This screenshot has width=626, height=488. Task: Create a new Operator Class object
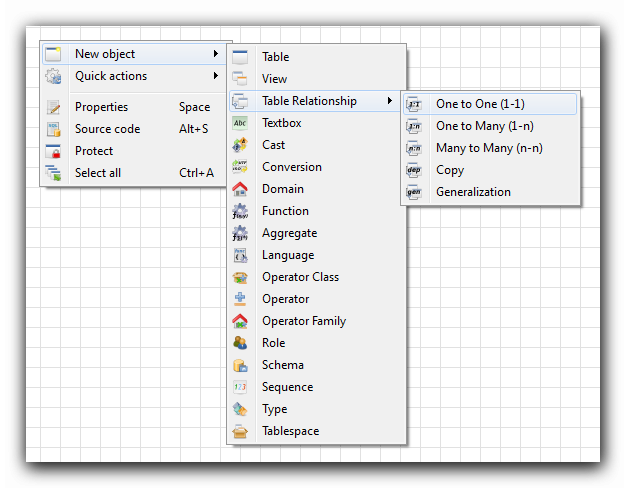[316, 277]
